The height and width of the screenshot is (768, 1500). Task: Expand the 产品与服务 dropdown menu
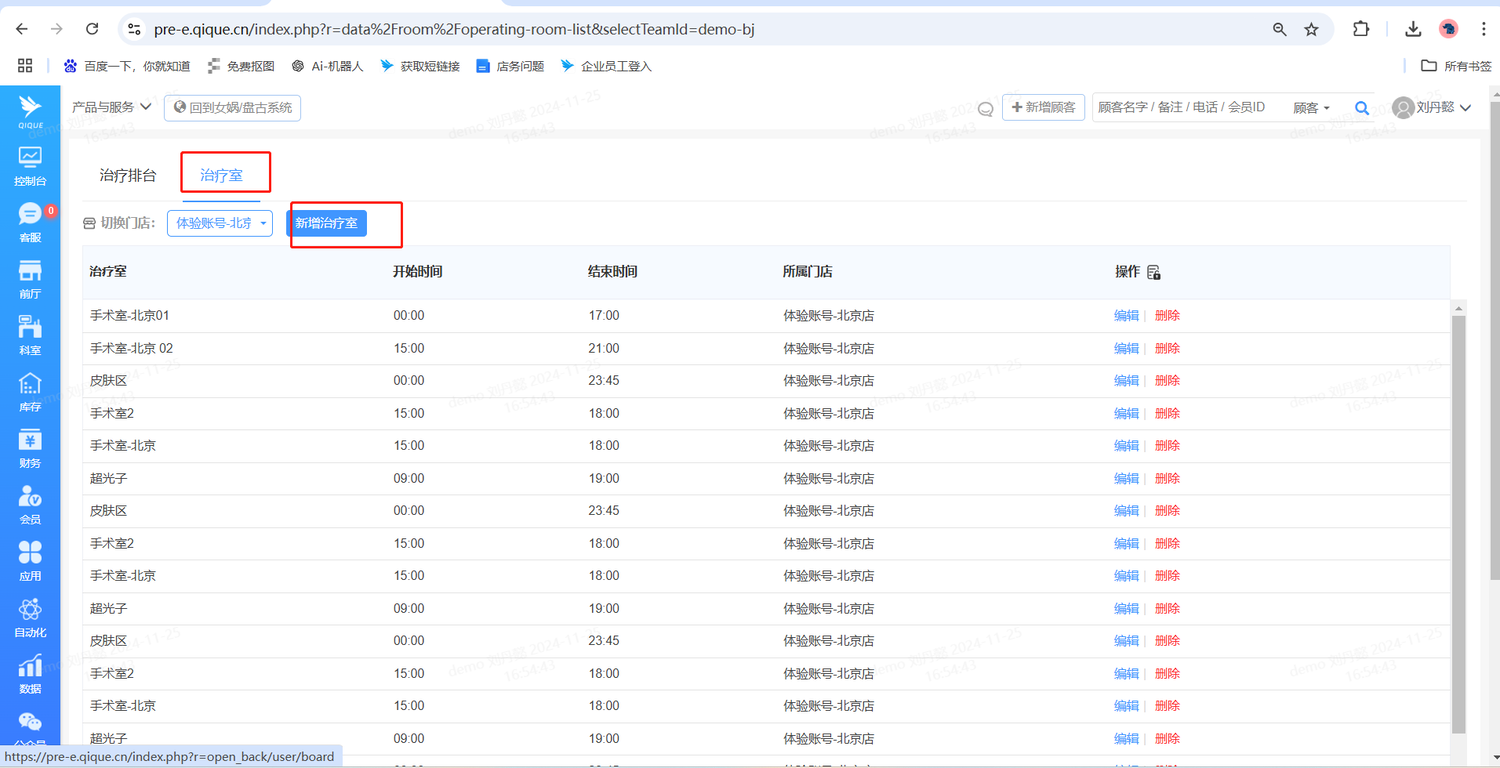[x=111, y=107]
